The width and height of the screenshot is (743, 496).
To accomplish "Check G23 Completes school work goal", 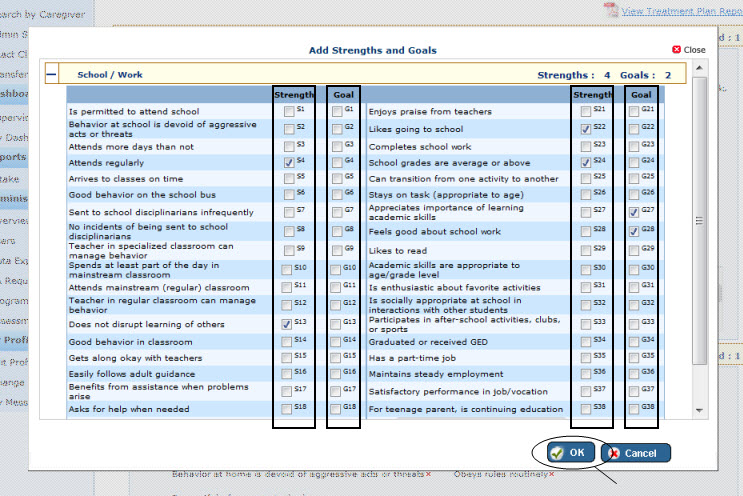I will tap(634, 146).
